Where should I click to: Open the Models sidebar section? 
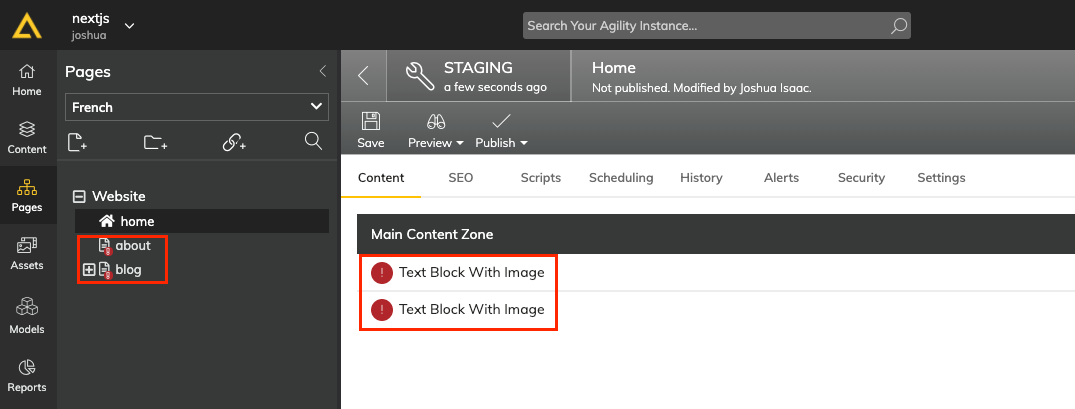tap(27, 318)
